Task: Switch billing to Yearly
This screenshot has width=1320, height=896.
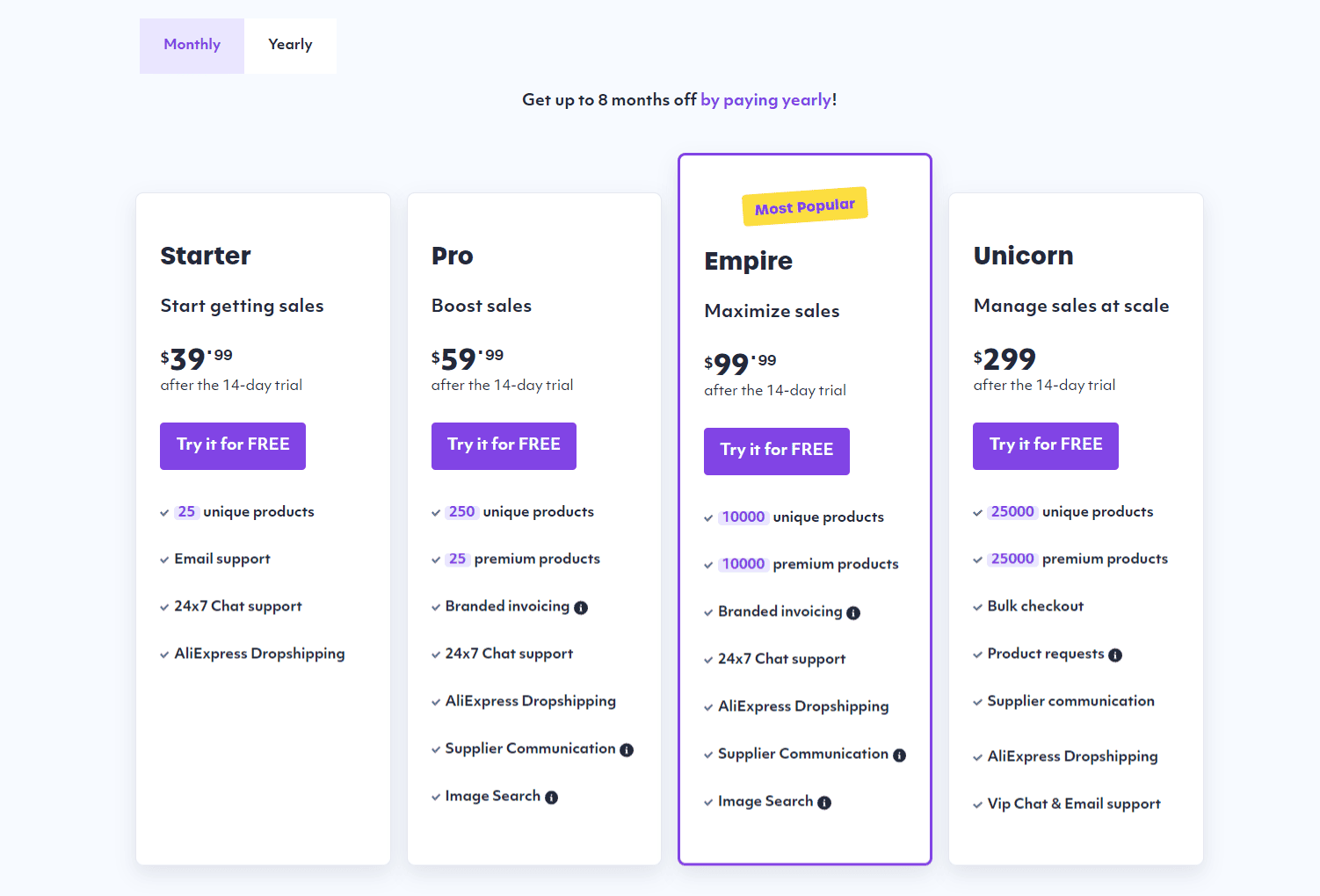Action: pos(290,44)
